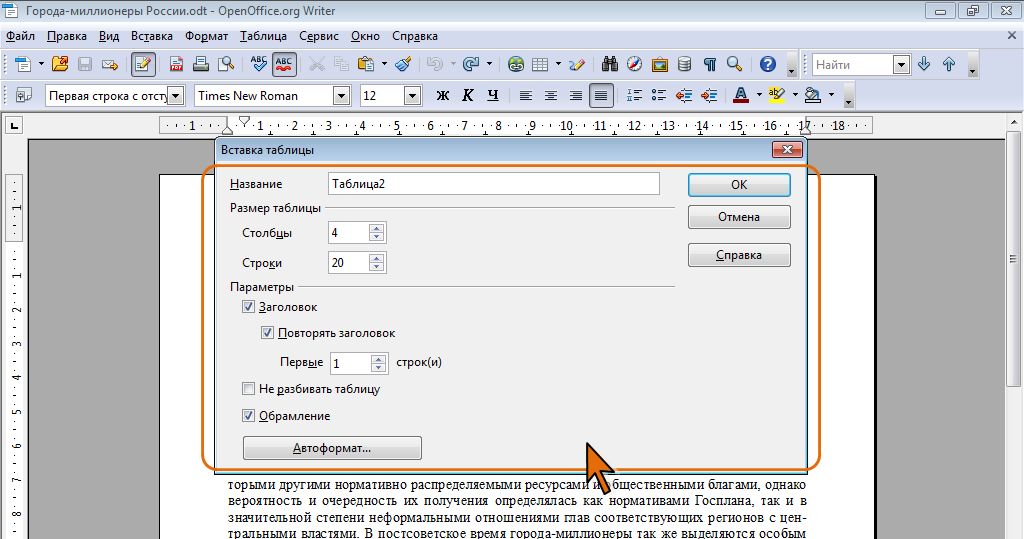Open the Navigator compass icon
Image resolution: width=1024 pixels, height=539 pixels.
pyautogui.click(x=635, y=64)
